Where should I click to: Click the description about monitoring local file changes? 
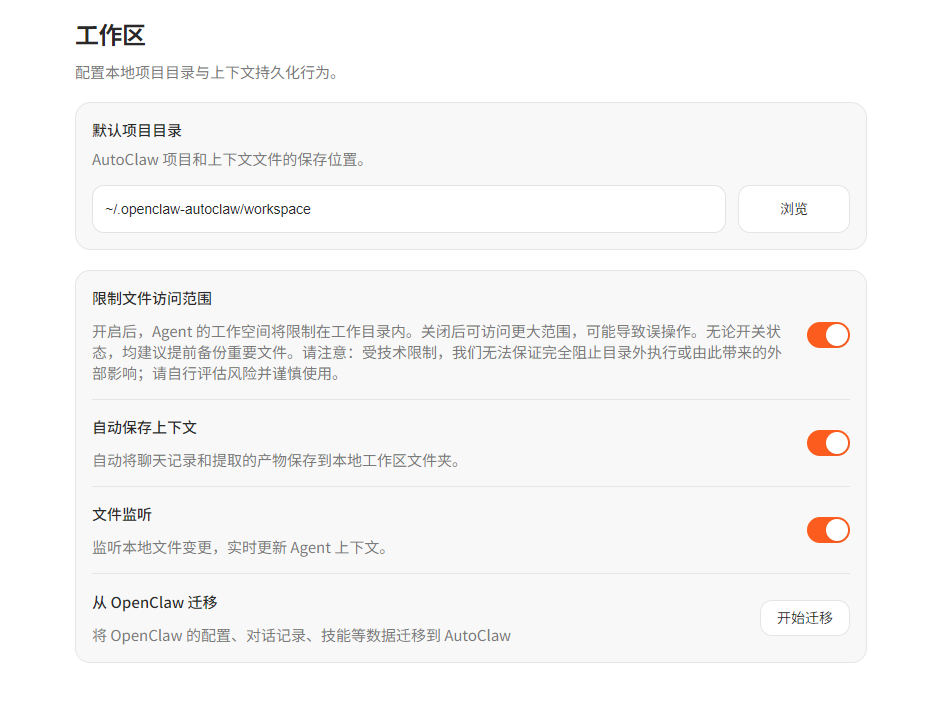pos(240,548)
